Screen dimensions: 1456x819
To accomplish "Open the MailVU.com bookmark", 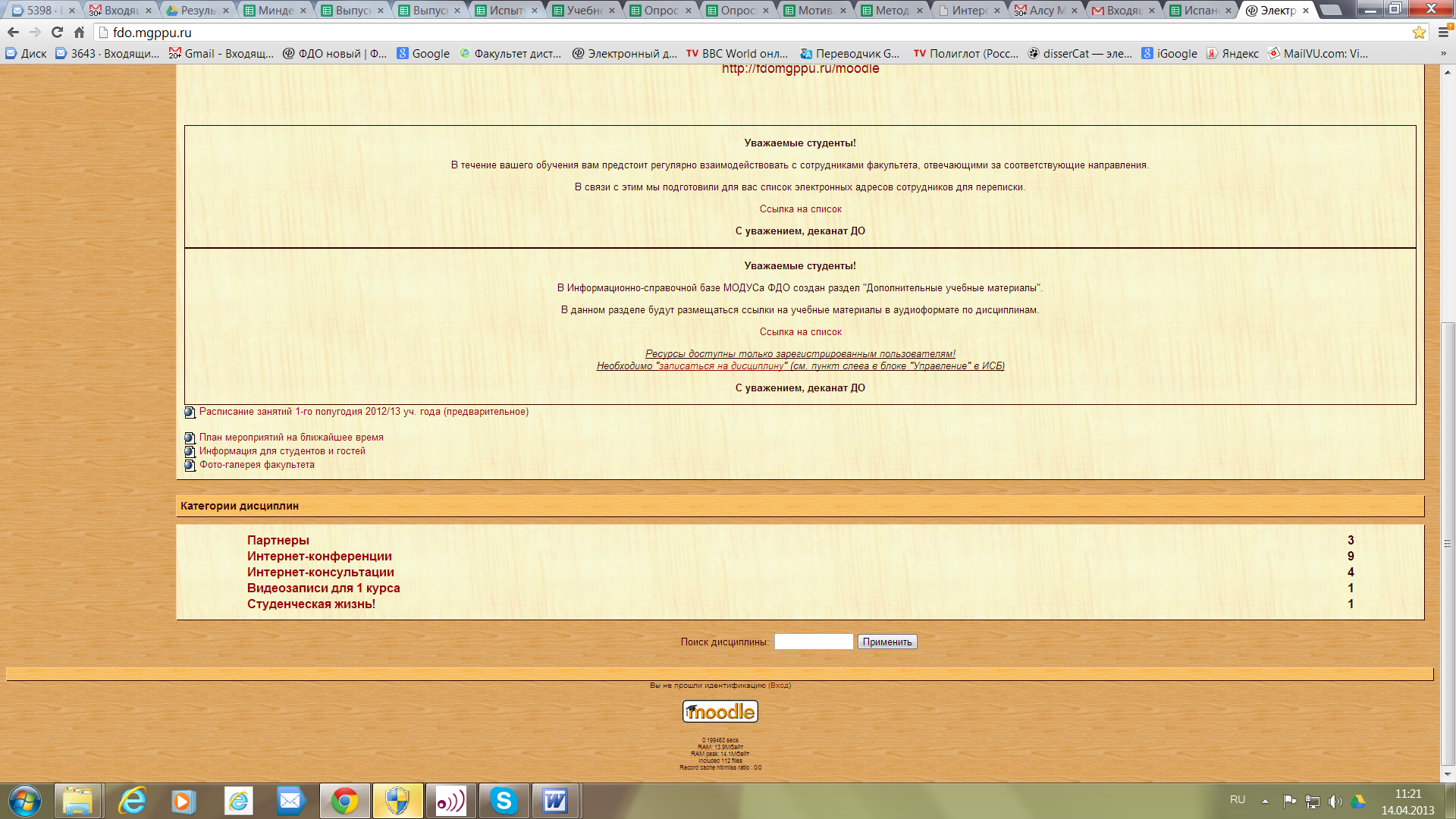I will tap(1318, 54).
